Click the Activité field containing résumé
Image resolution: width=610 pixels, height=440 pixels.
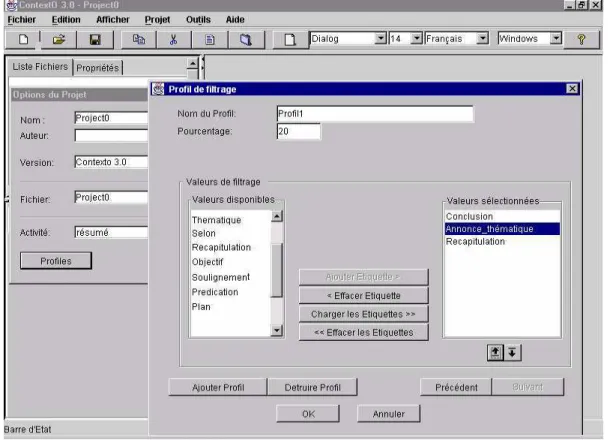pos(111,232)
